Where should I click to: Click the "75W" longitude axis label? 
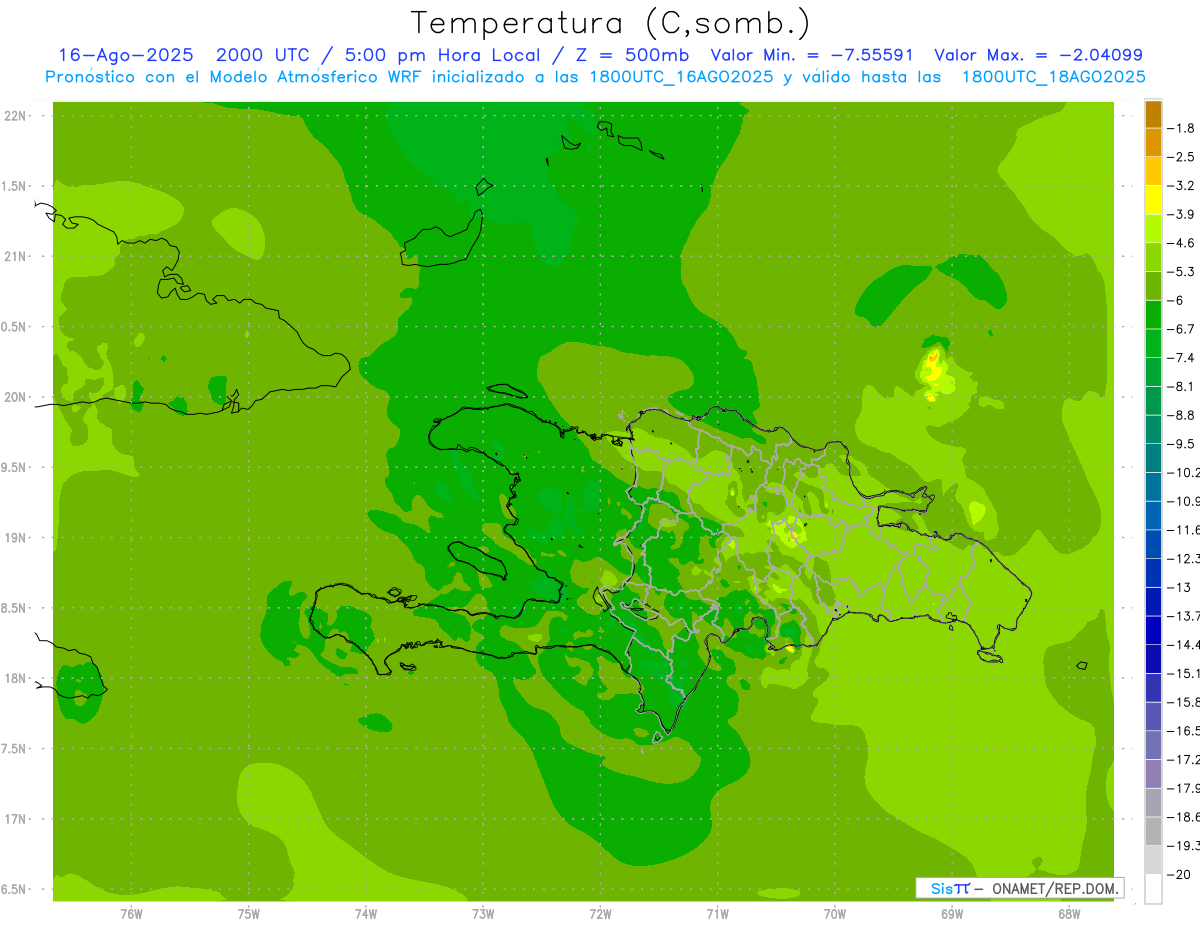coord(249,914)
